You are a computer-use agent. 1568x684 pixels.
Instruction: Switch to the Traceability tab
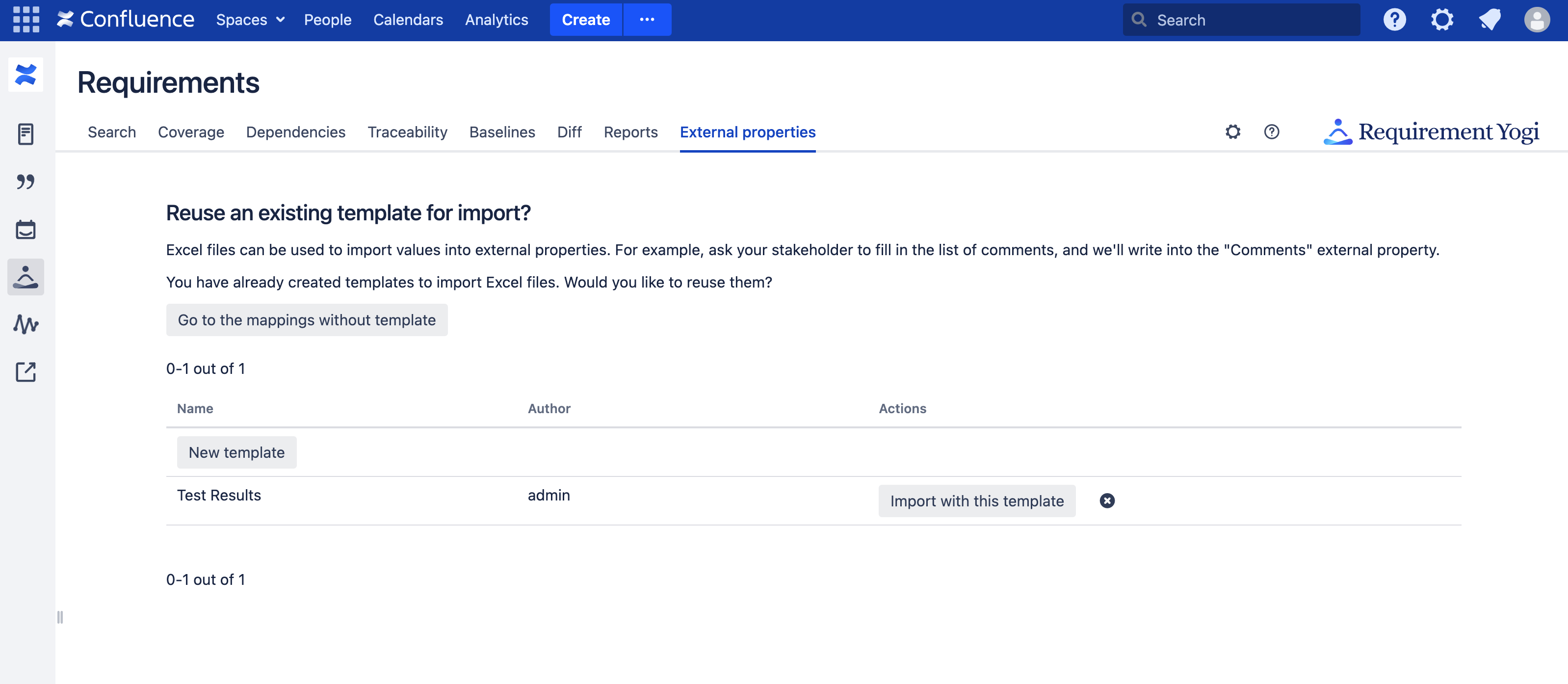click(407, 132)
